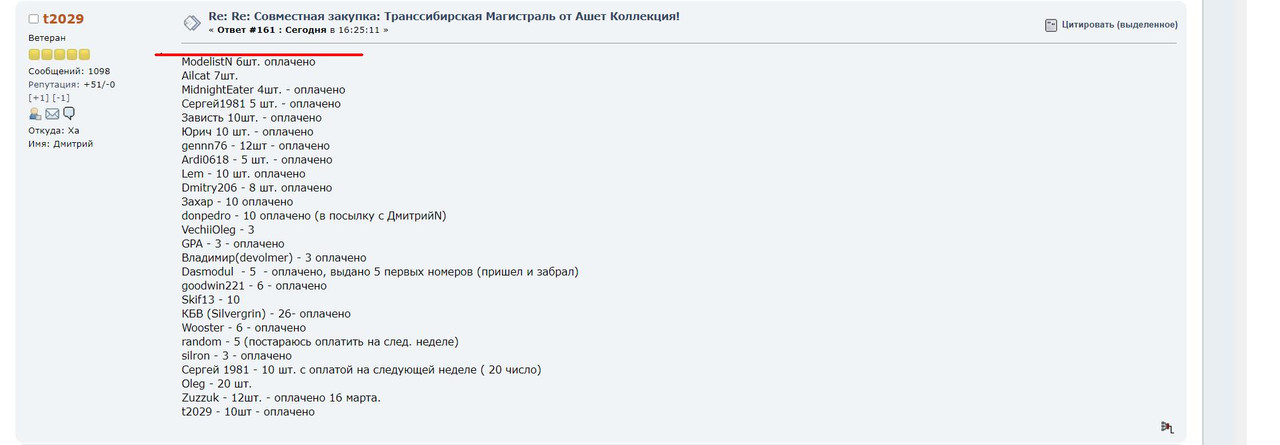Open the t2029 user profile link

(x=63, y=19)
